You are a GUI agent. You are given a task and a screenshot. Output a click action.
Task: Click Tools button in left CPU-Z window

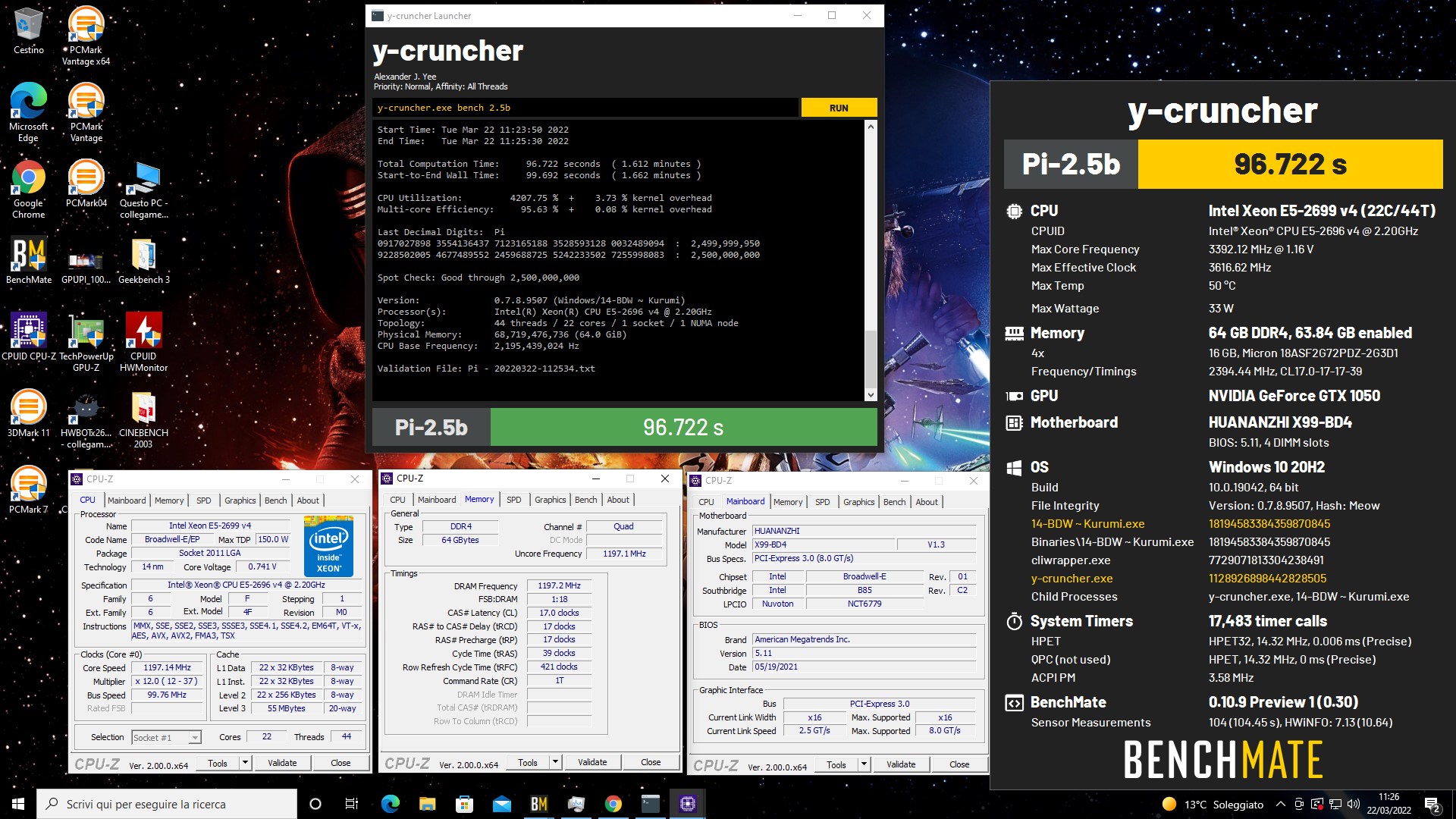pyautogui.click(x=218, y=763)
